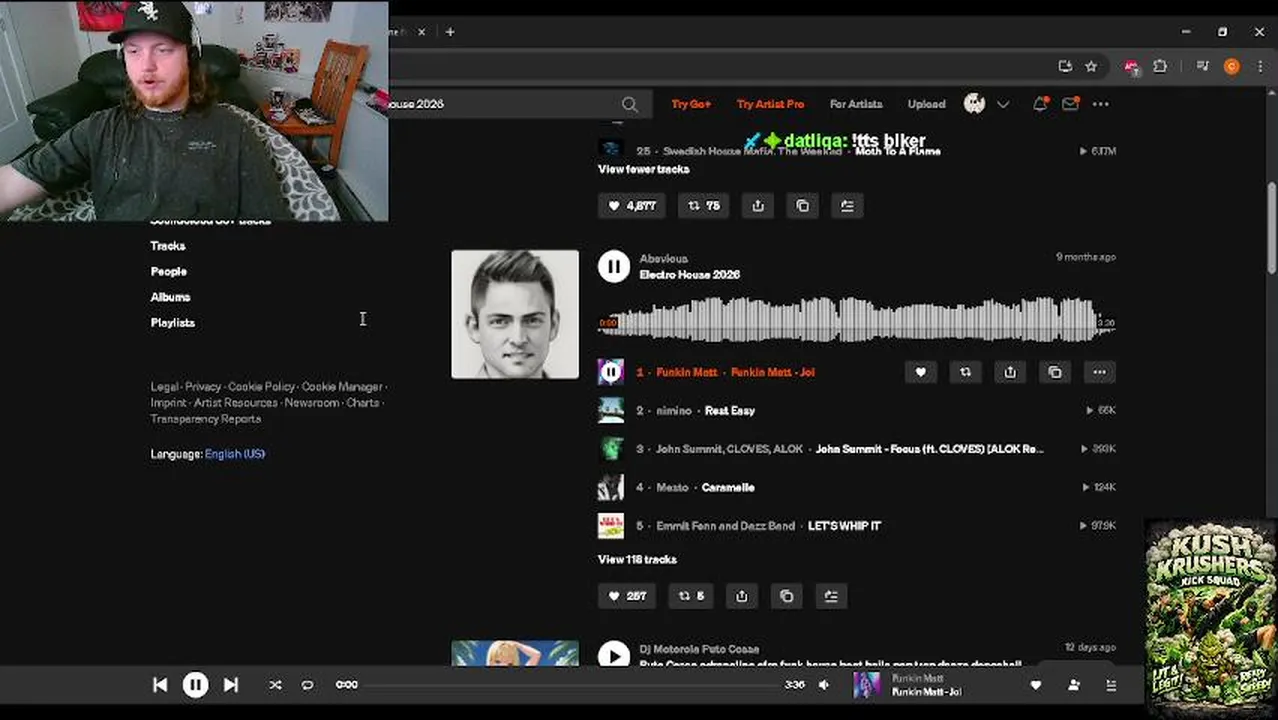1278x720 pixels.
Task: Click View fewer tracks
Action: pos(644,169)
